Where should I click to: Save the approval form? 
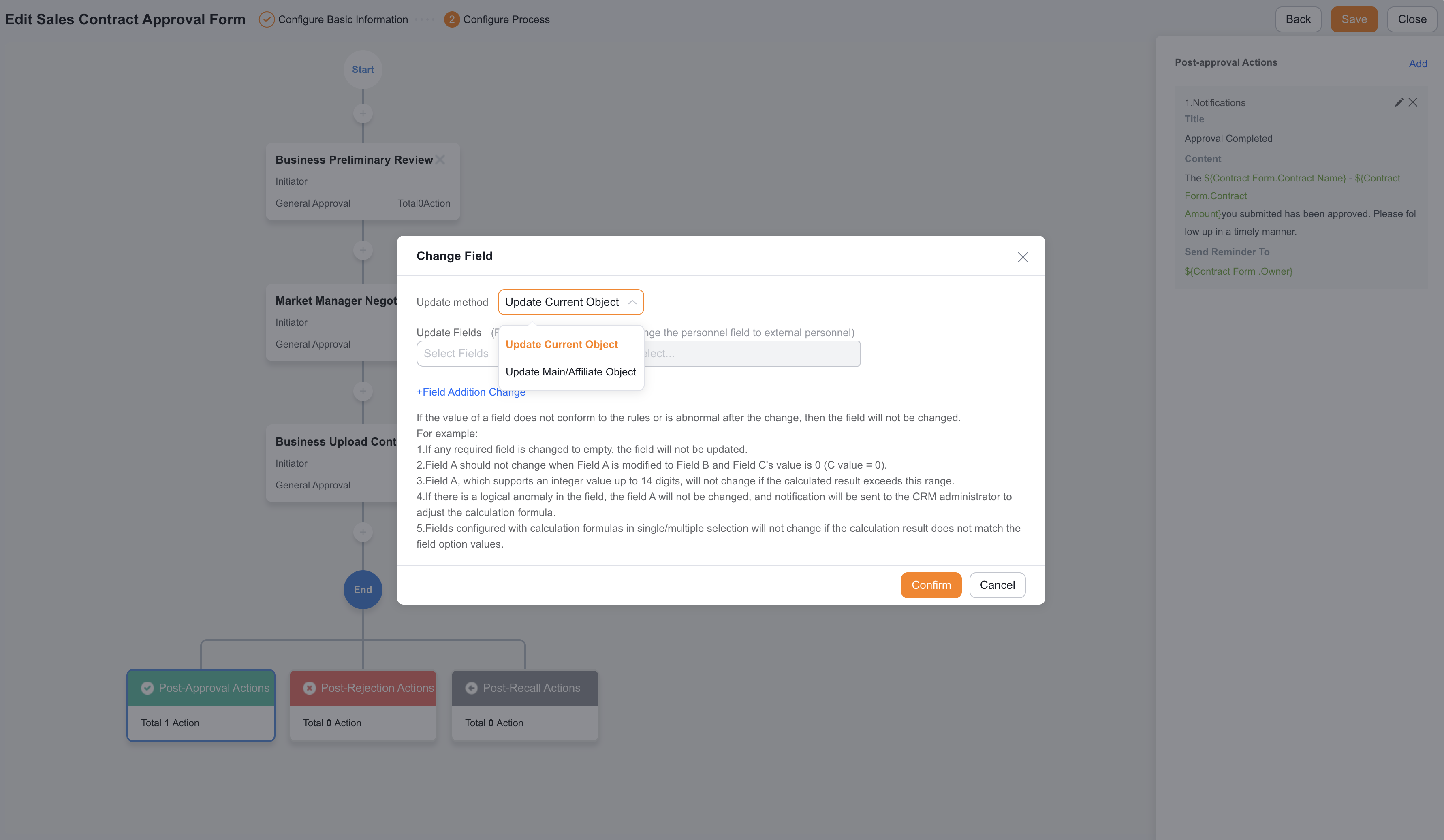1354,19
